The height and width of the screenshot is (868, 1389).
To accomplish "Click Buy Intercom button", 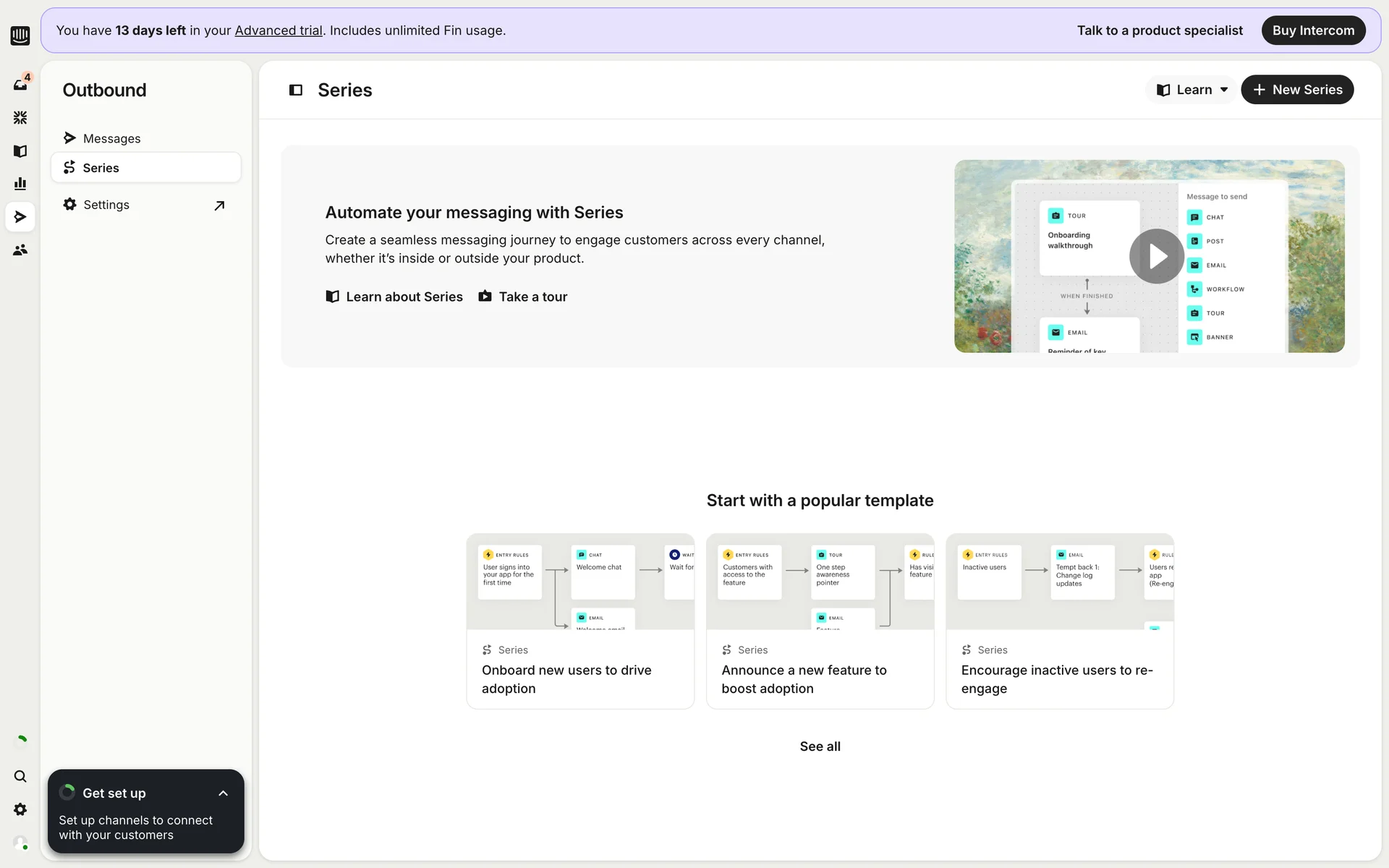I will pyautogui.click(x=1313, y=30).
